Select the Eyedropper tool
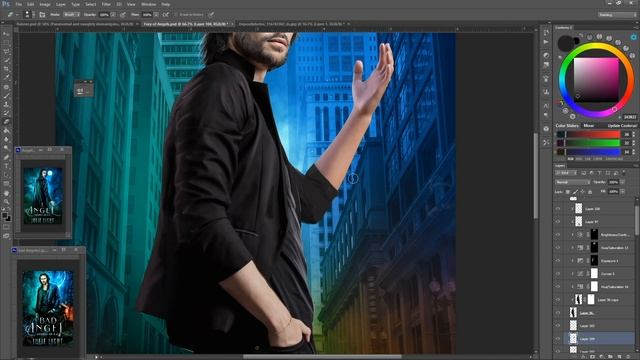This screenshot has width=640, height=360. 6,78
